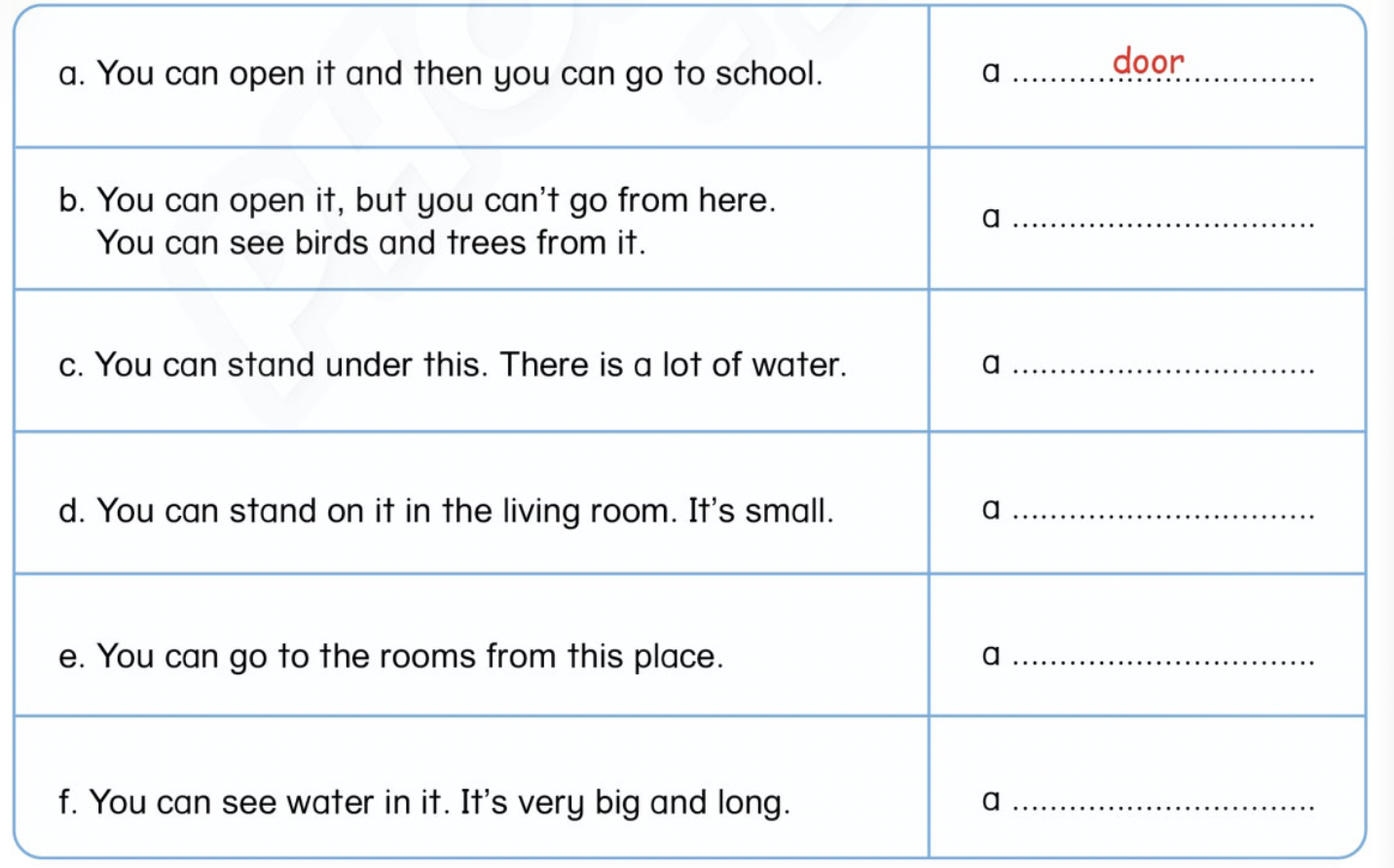
Task: Click the answer blank for clue c
Action: [x=1163, y=366]
